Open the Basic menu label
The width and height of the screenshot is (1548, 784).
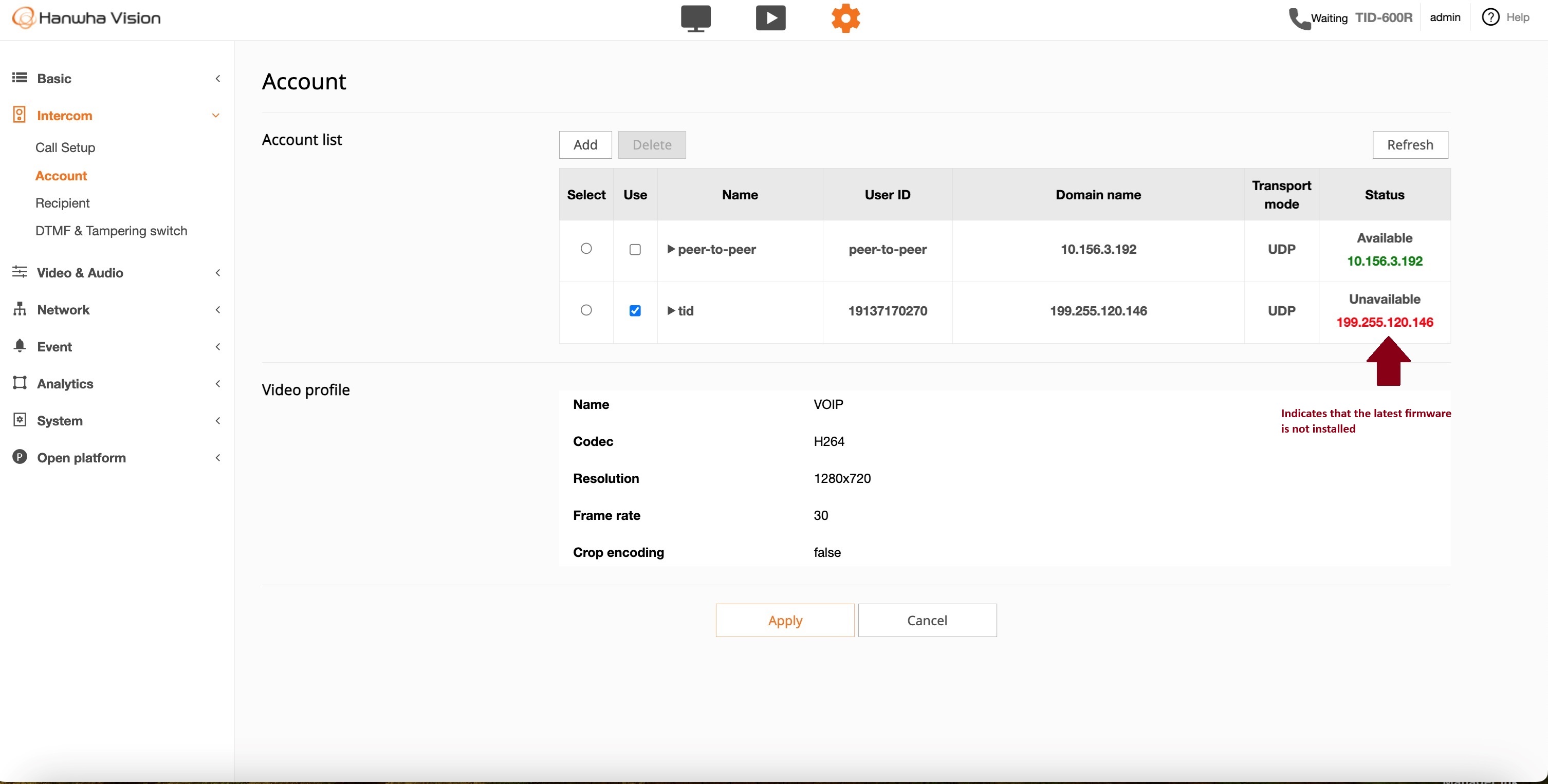tap(54, 78)
